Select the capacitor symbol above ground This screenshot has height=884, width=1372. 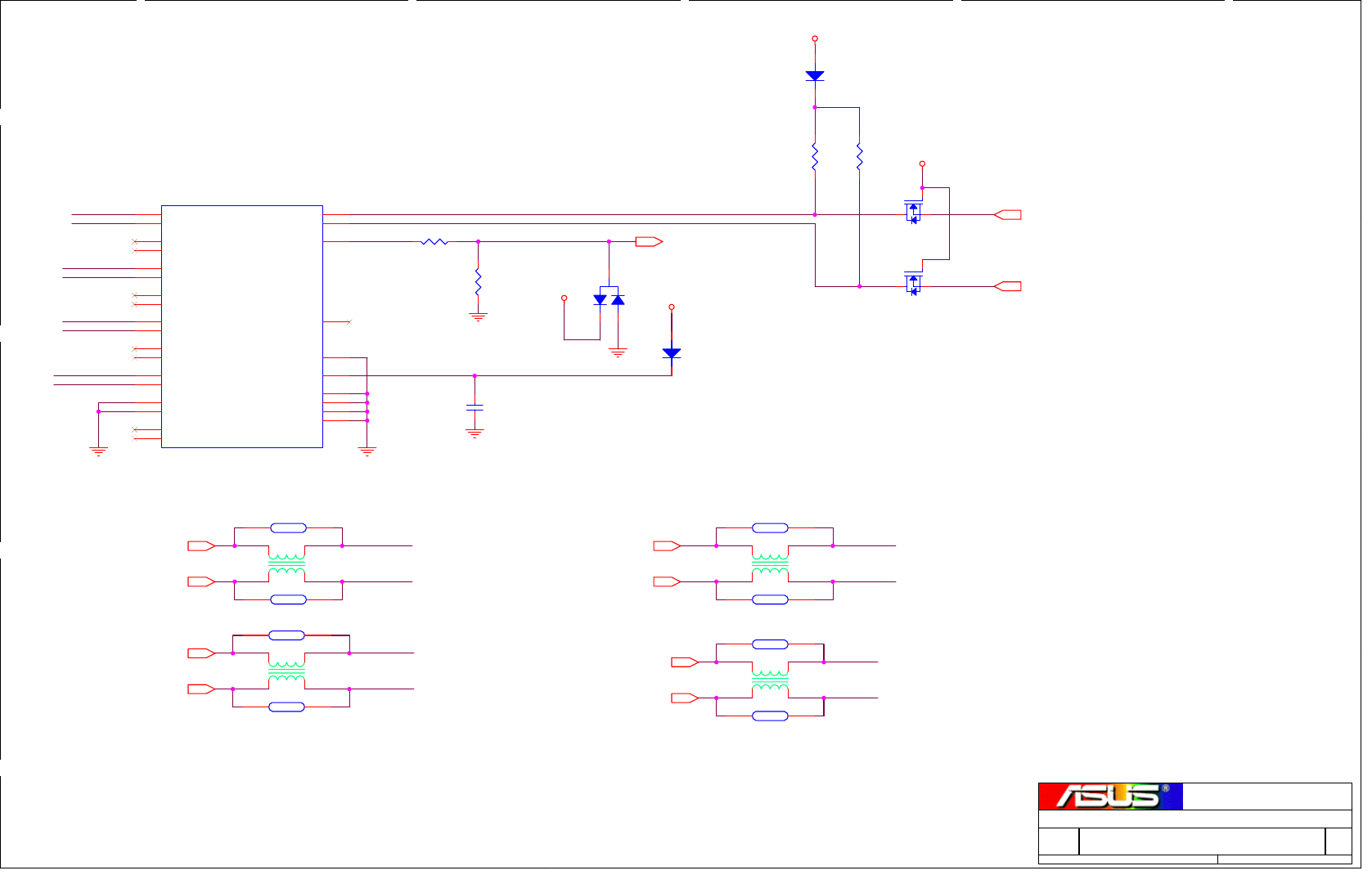[475, 406]
